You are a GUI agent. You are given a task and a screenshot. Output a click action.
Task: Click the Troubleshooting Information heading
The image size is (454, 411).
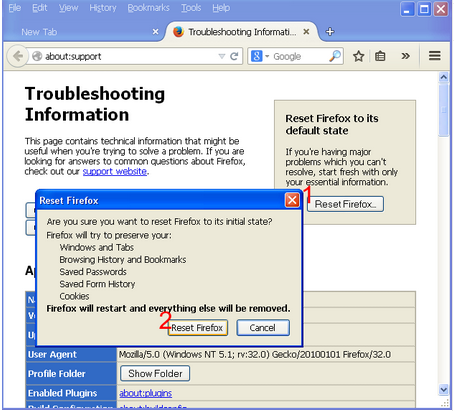[95, 104]
